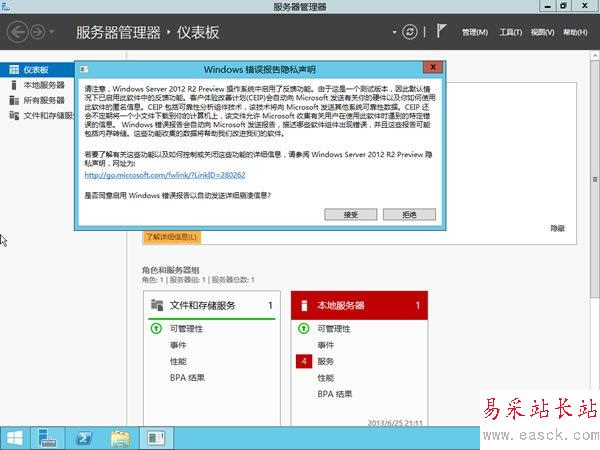Open the navigation history dropdown arrow

(x=52, y=32)
